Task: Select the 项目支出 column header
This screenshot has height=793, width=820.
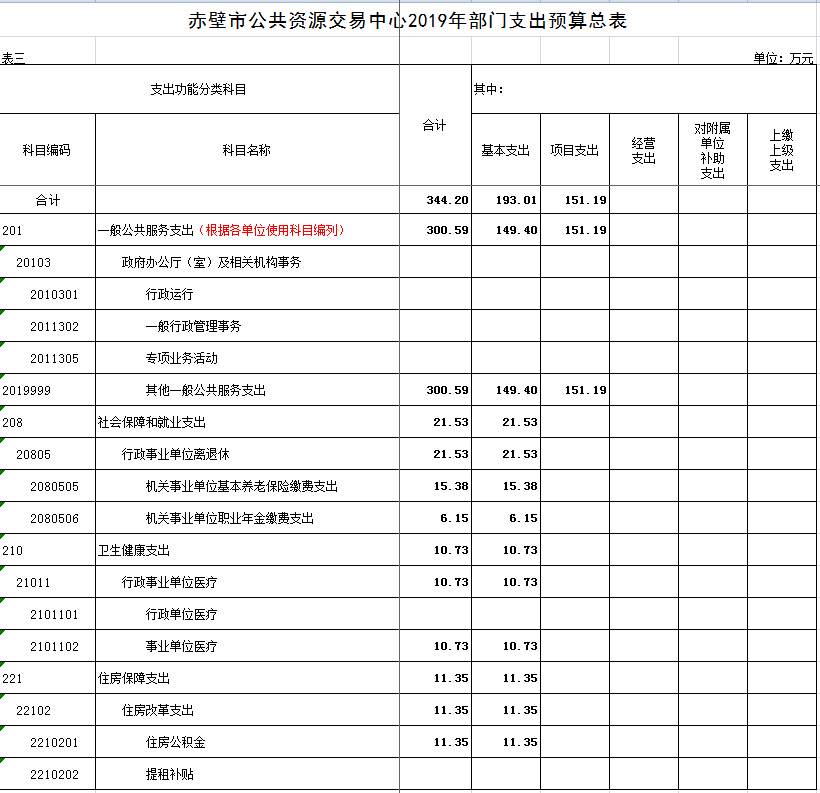Action: click(574, 151)
